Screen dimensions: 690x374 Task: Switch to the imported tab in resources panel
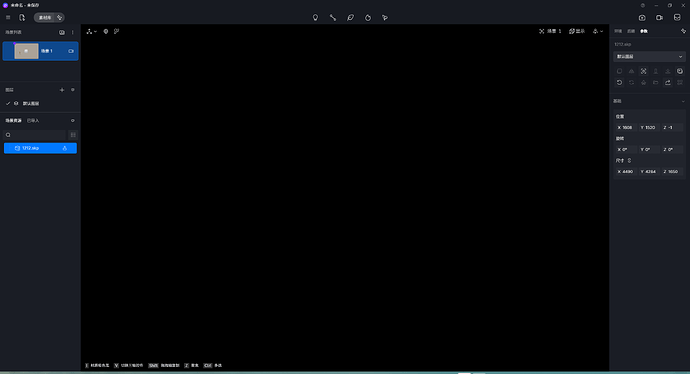coord(33,121)
